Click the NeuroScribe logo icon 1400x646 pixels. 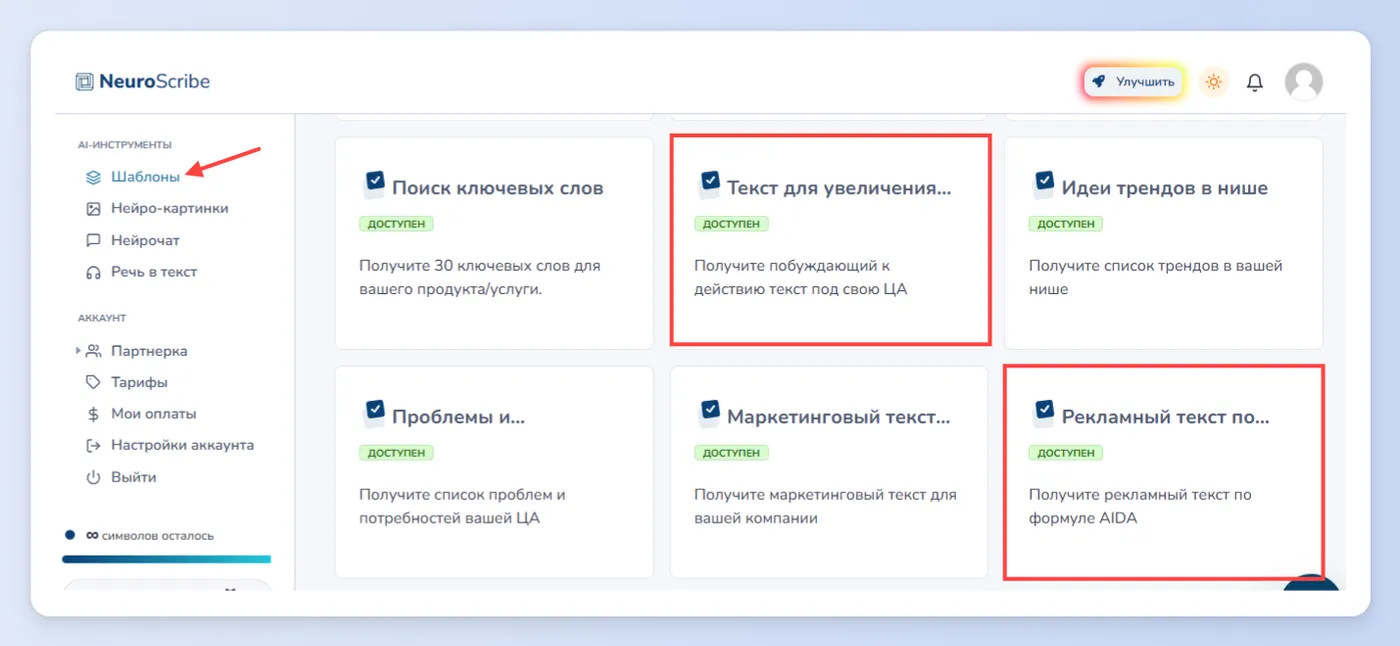coord(84,82)
